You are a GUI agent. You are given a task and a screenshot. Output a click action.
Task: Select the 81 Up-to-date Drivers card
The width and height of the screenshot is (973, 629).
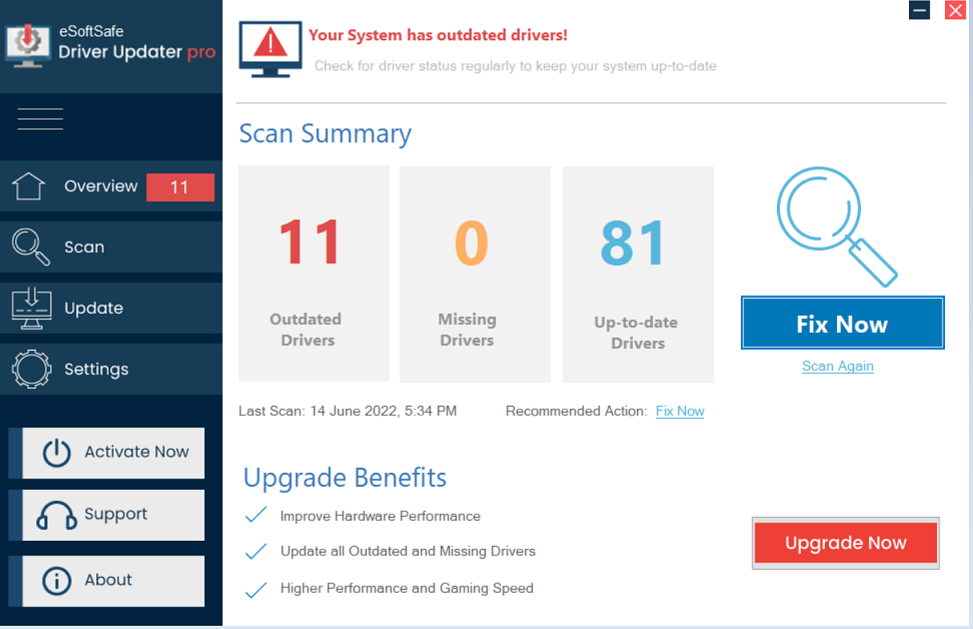tap(638, 274)
